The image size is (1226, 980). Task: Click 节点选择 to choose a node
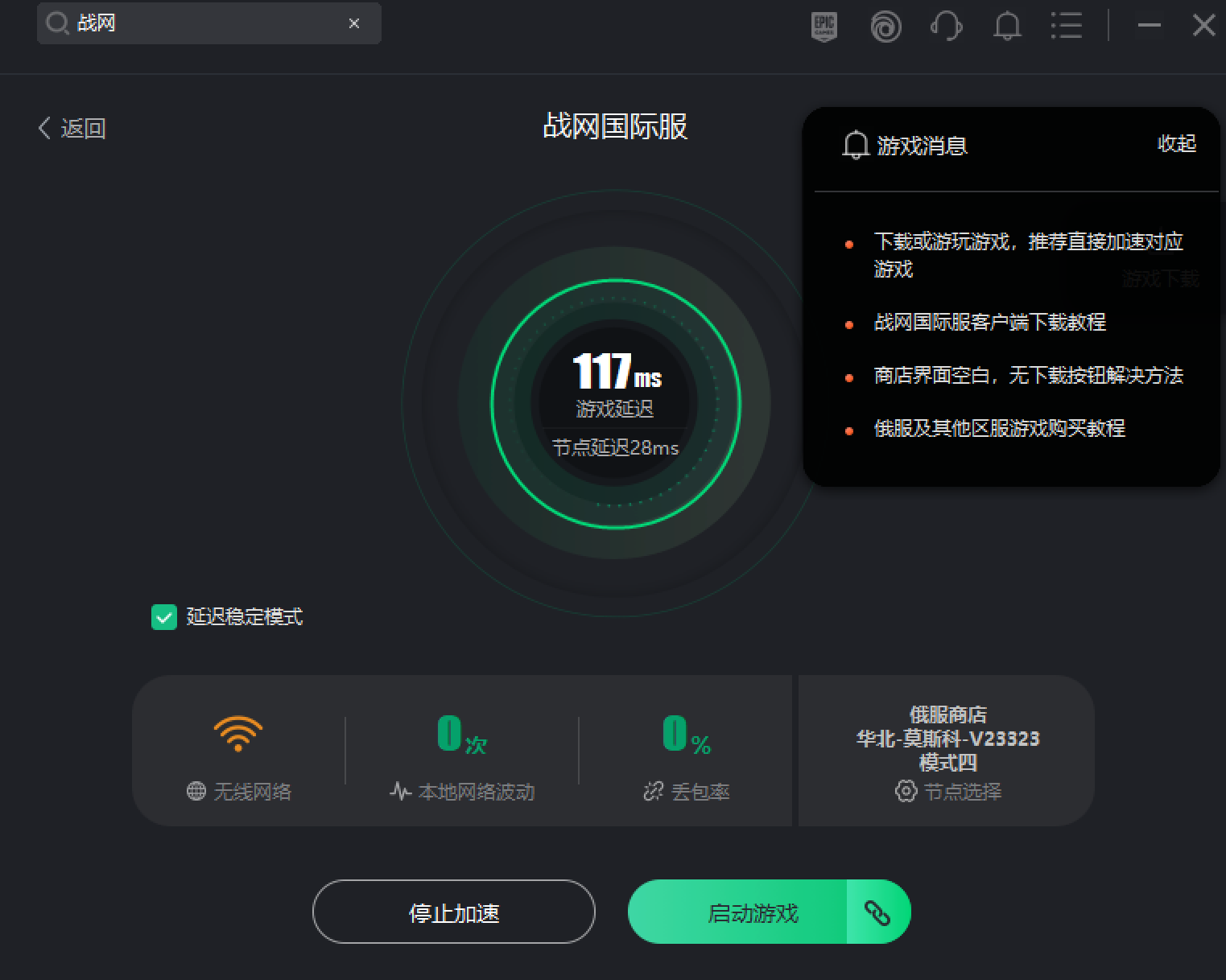click(x=963, y=792)
